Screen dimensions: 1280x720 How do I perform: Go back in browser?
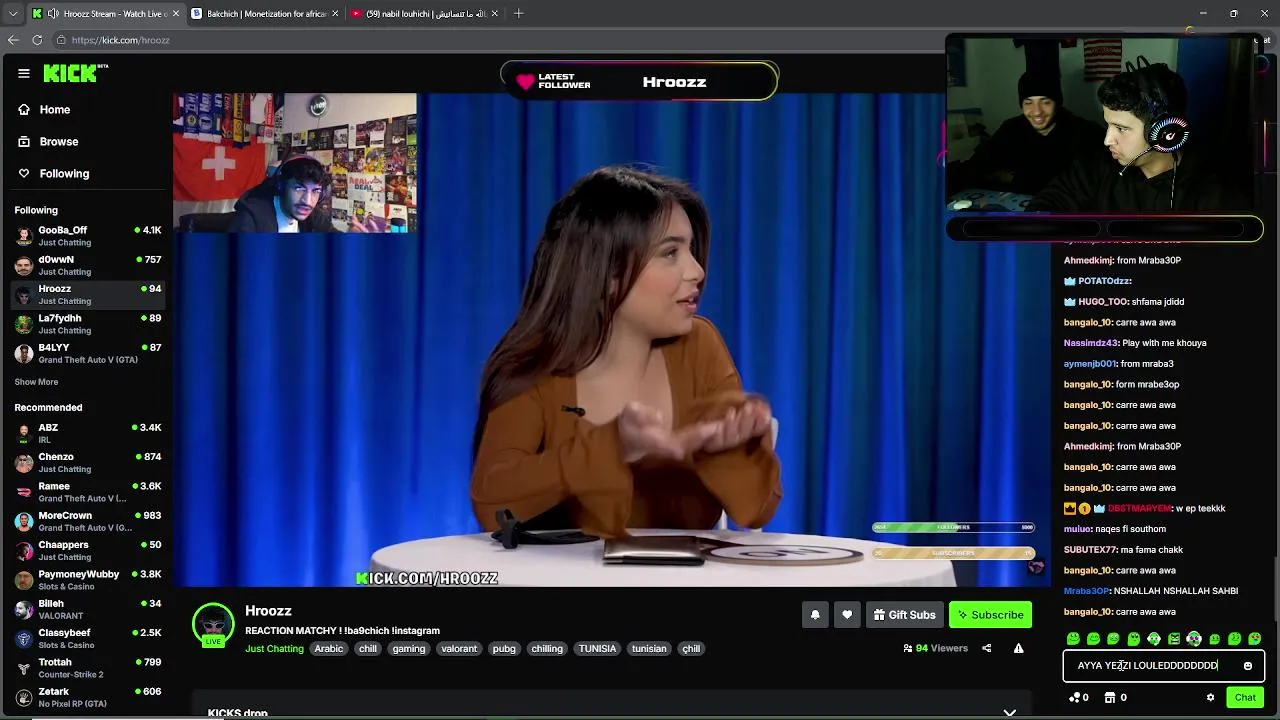click(13, 40)
